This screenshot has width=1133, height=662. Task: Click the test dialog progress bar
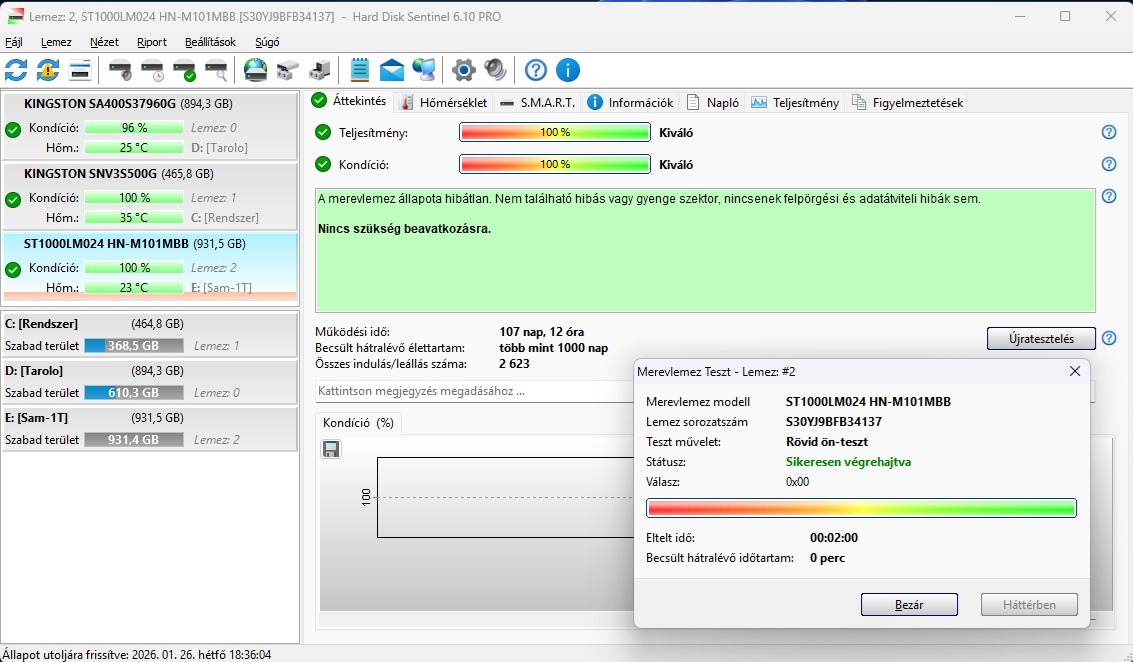pyautogui.click(x=861, y=508)
